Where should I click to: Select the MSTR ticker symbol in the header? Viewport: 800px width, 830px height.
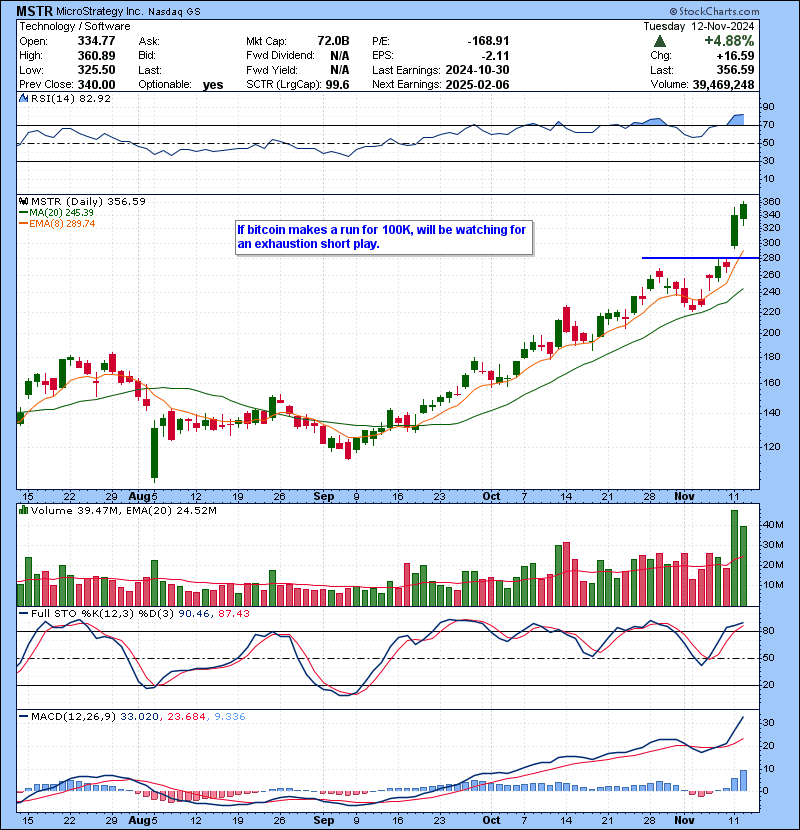pos(34,11)
